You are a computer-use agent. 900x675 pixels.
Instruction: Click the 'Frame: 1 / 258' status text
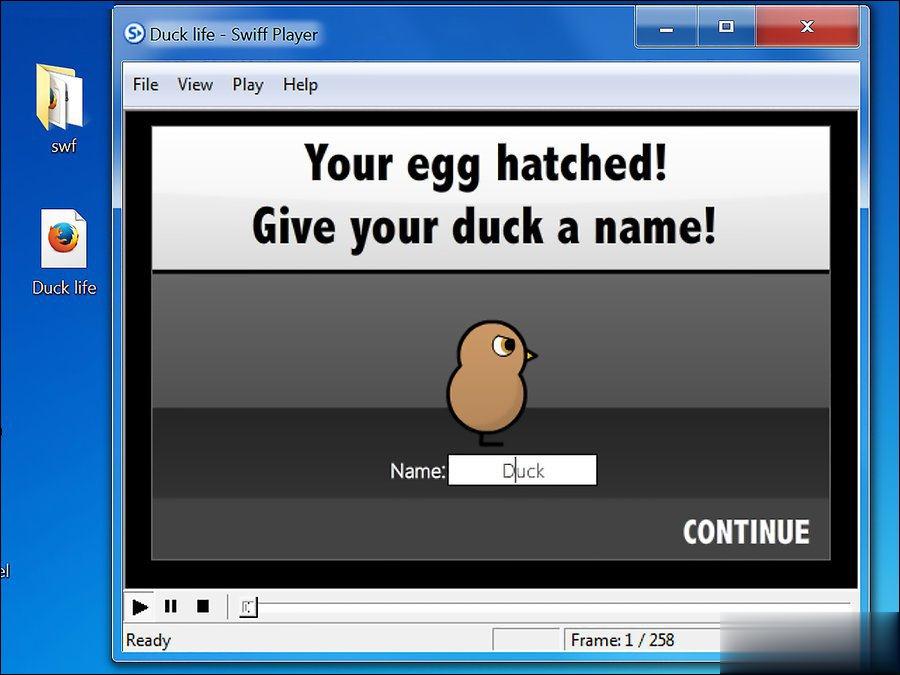pyautogui.click(x=622, y=640)
